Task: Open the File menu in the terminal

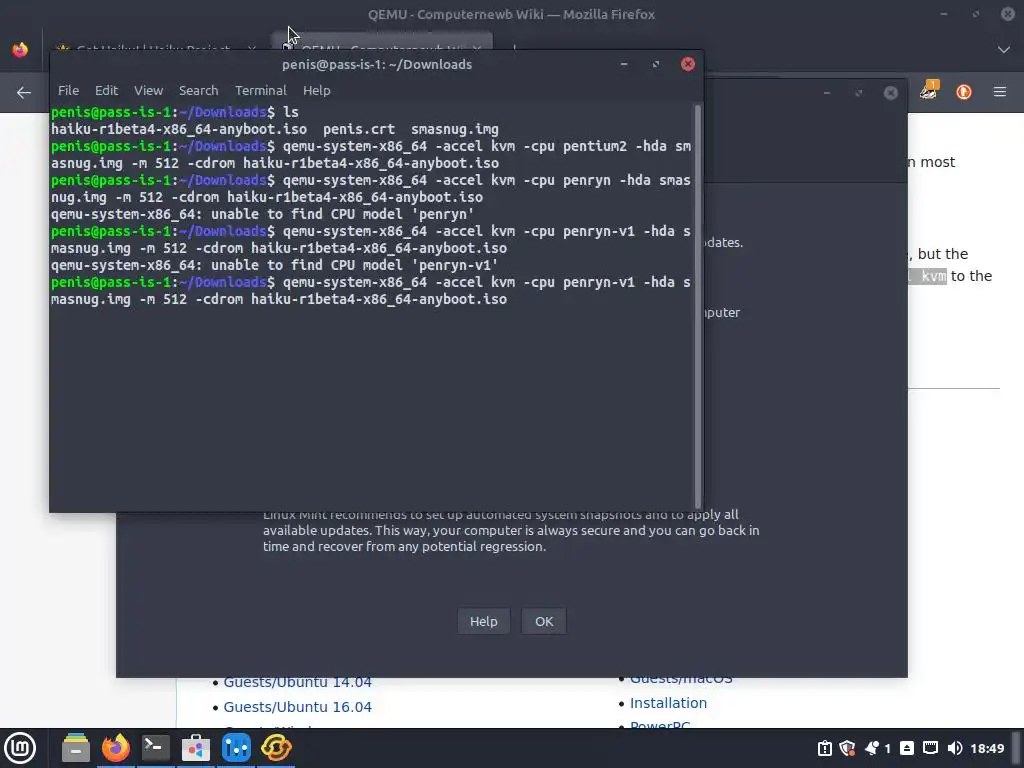Action: [69, 91]
